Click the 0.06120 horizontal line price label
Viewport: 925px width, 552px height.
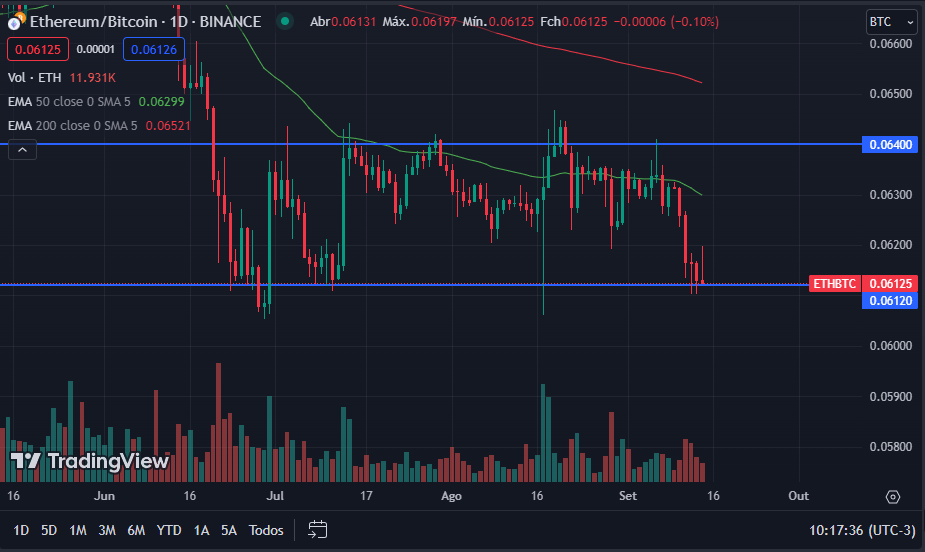[890, 301]
